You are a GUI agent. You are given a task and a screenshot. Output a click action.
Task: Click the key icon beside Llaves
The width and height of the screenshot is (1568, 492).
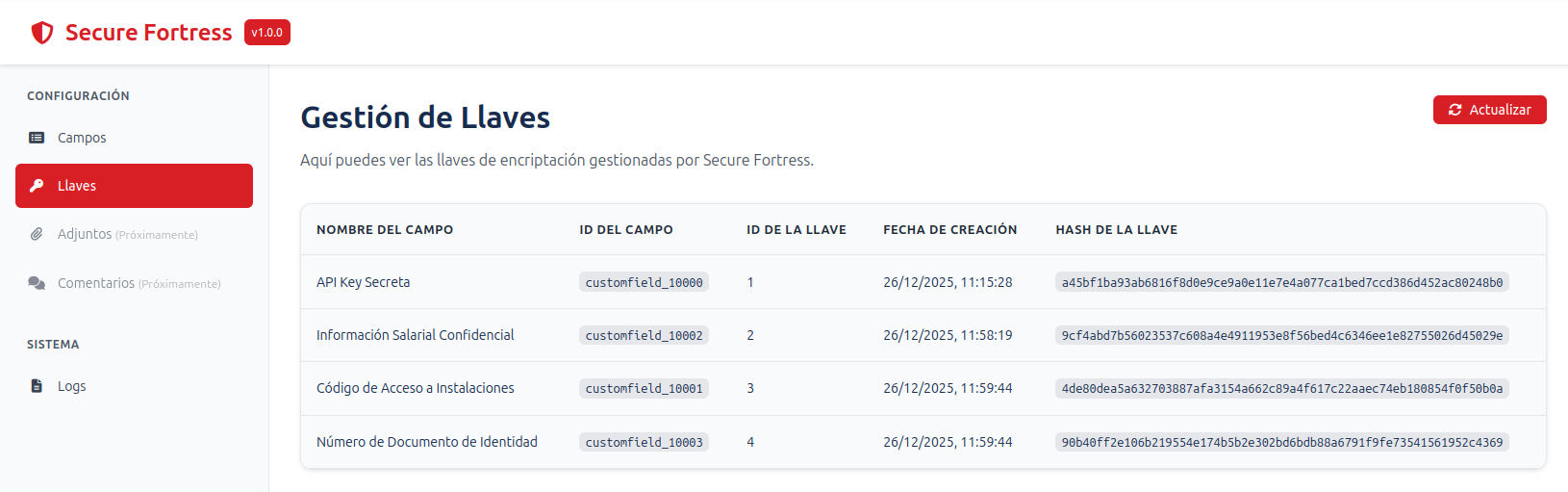coord(37,186)
